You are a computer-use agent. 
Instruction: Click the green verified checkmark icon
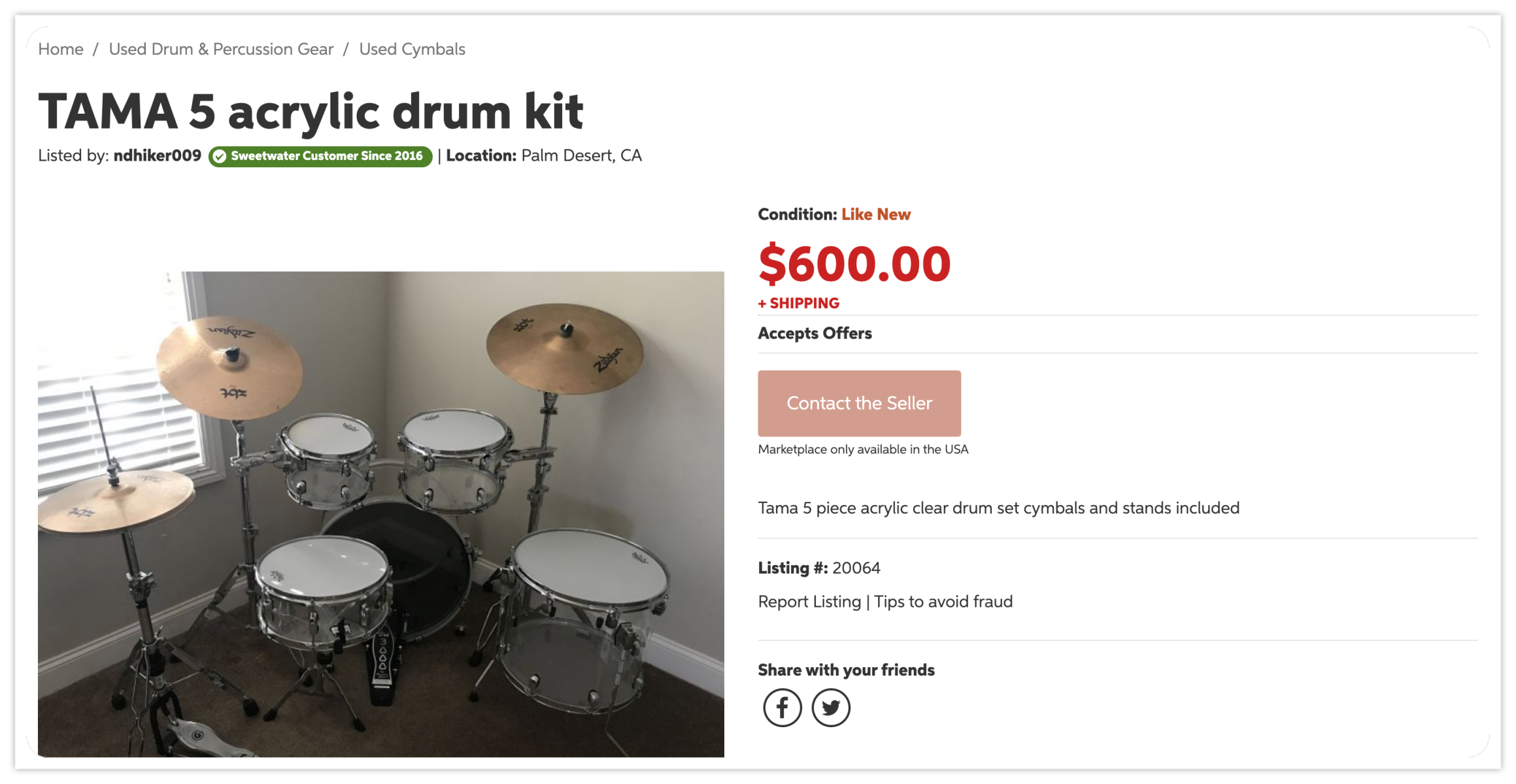(x=220, y=156)
